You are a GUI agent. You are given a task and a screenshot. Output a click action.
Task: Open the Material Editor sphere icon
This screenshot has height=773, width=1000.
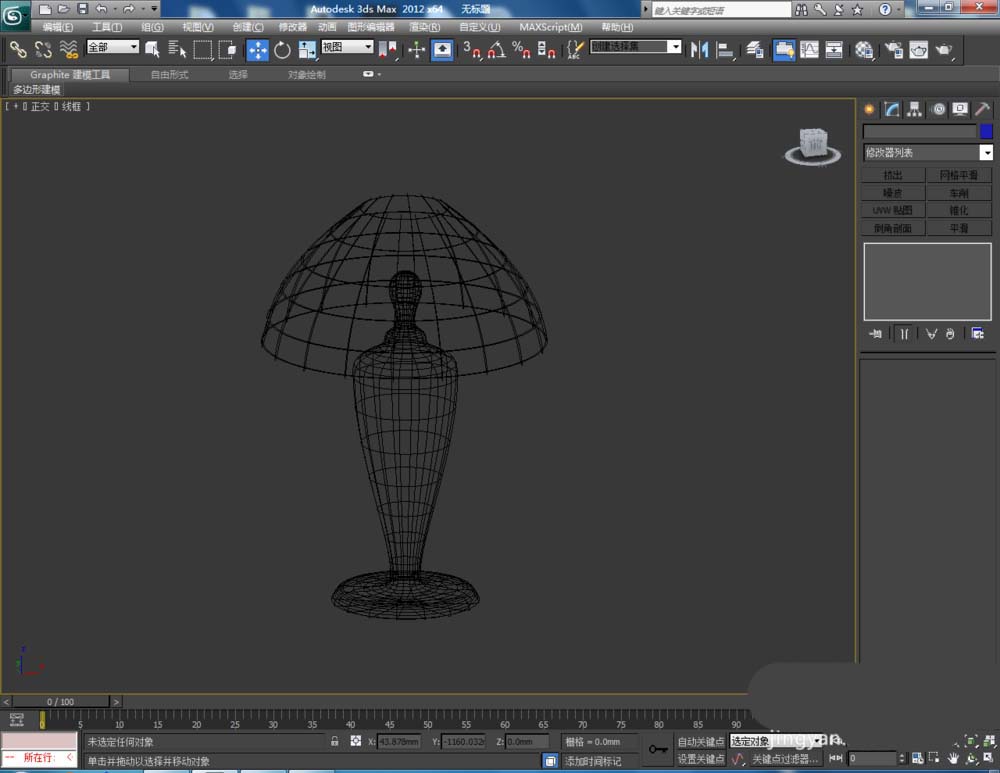point(864,49)
